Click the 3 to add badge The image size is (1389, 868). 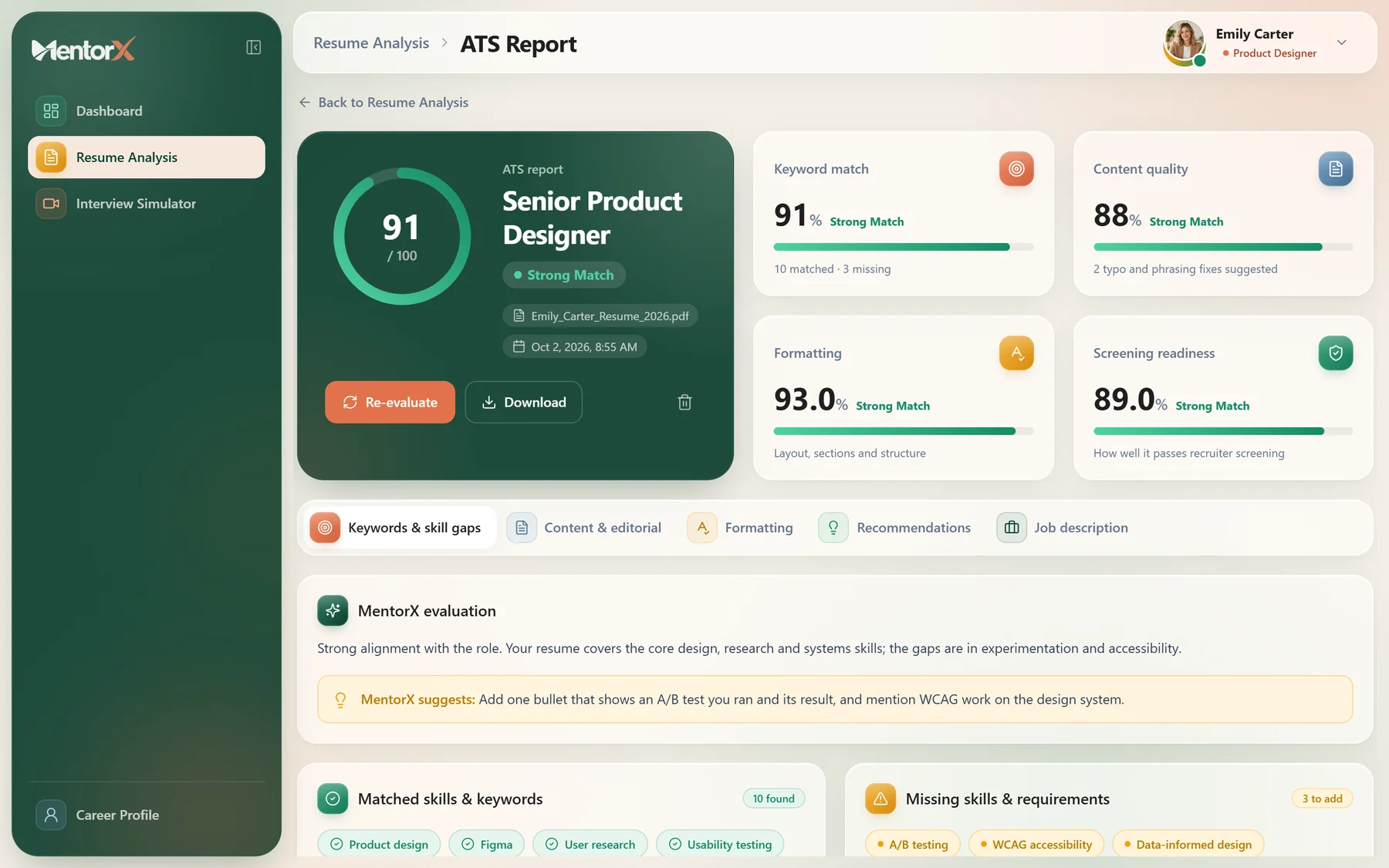1323,799
